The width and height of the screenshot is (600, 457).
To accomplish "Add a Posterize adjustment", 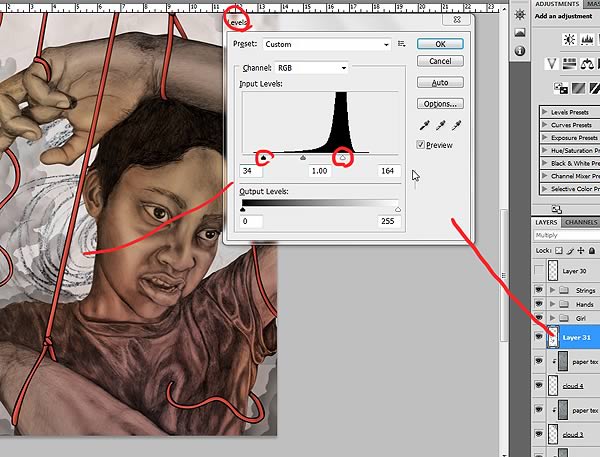I will point(579,88).
